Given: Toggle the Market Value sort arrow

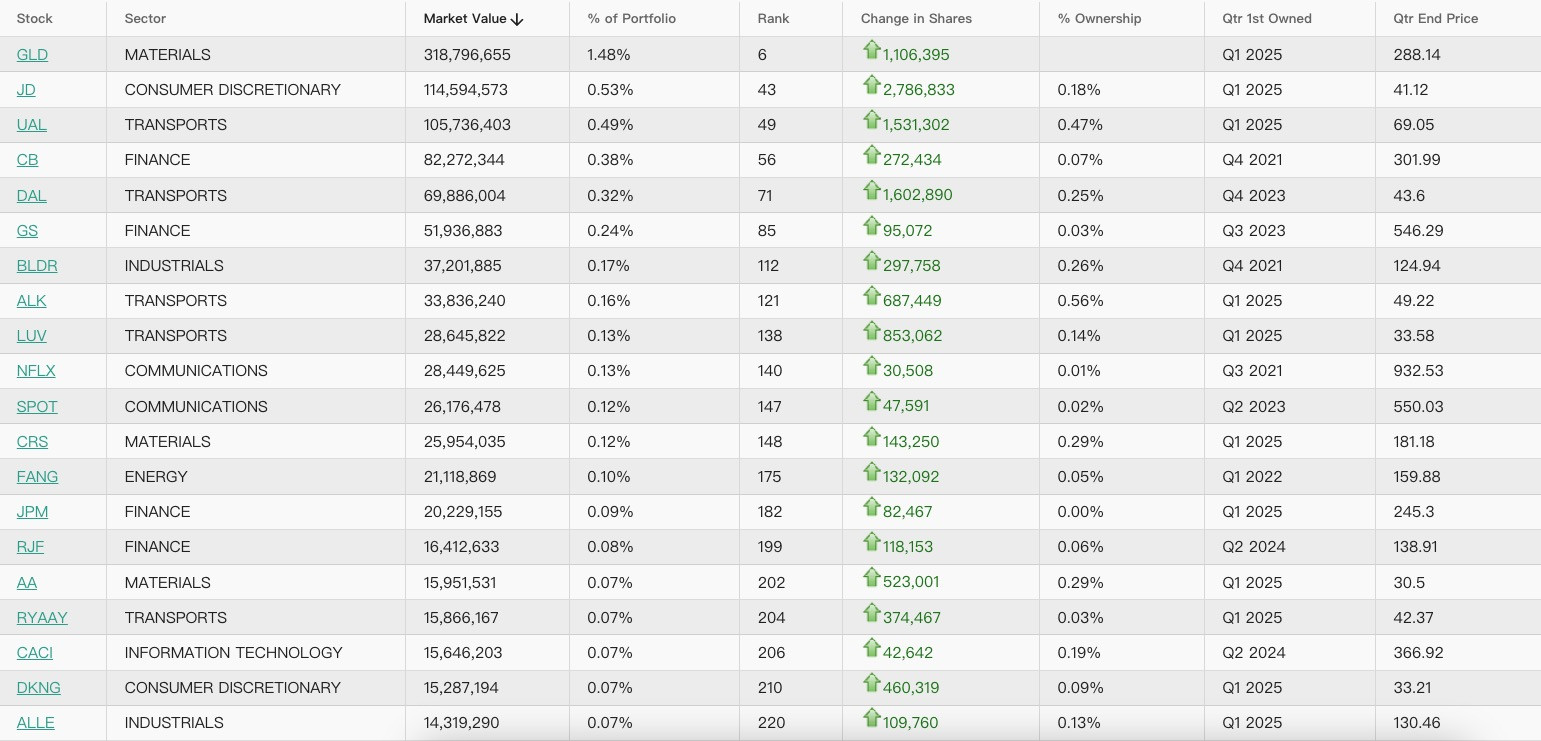Looking at the screenshot, I should point(517,19).
